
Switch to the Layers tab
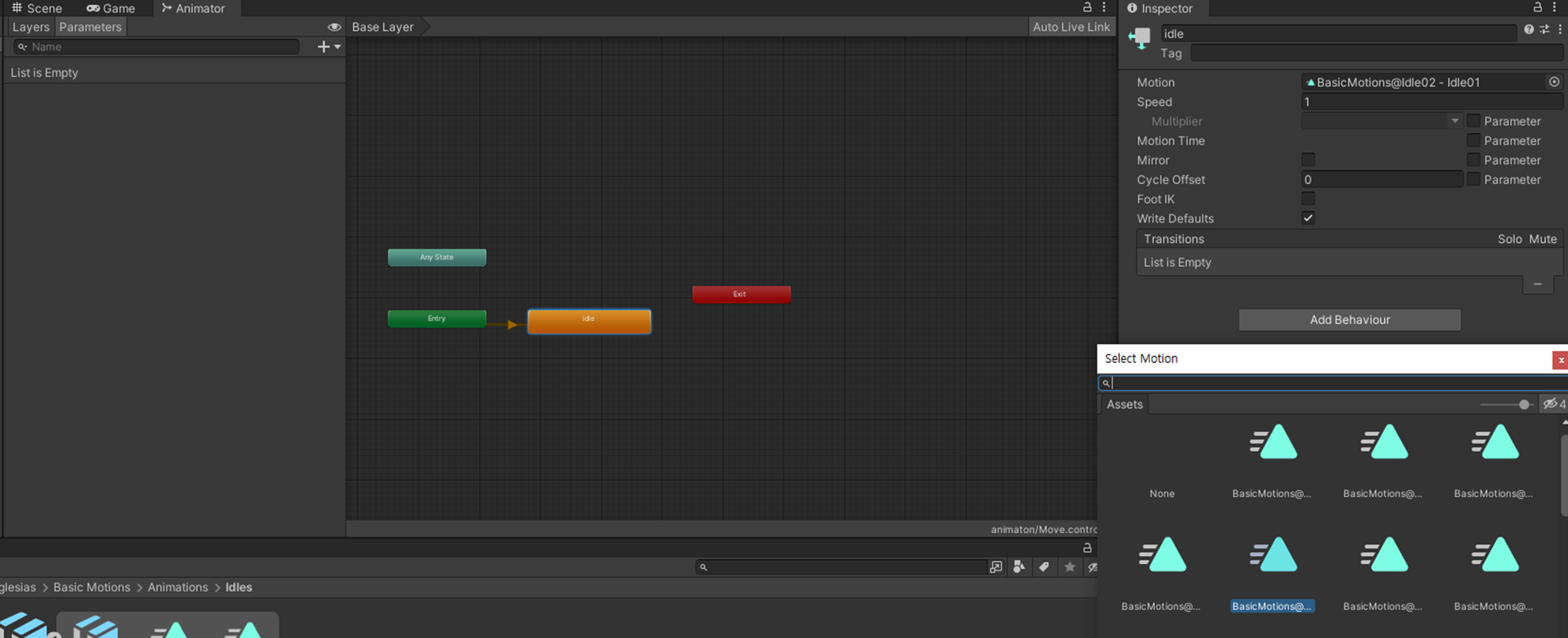(x=31, y=27)
